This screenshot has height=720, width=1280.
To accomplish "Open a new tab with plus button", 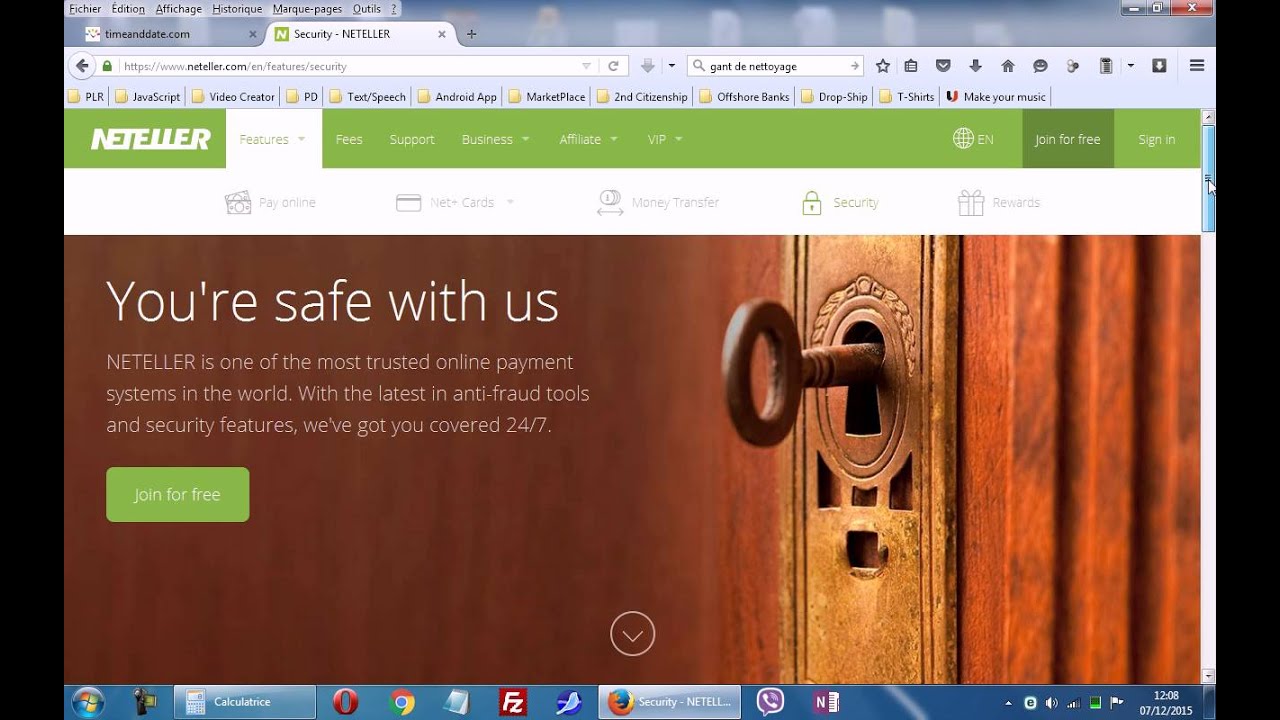I will click(472, 34).
